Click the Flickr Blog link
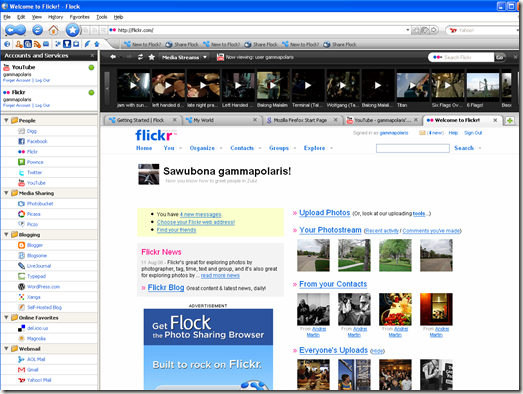This screenshot has width=523, height=394. click(x=166, y=288)
